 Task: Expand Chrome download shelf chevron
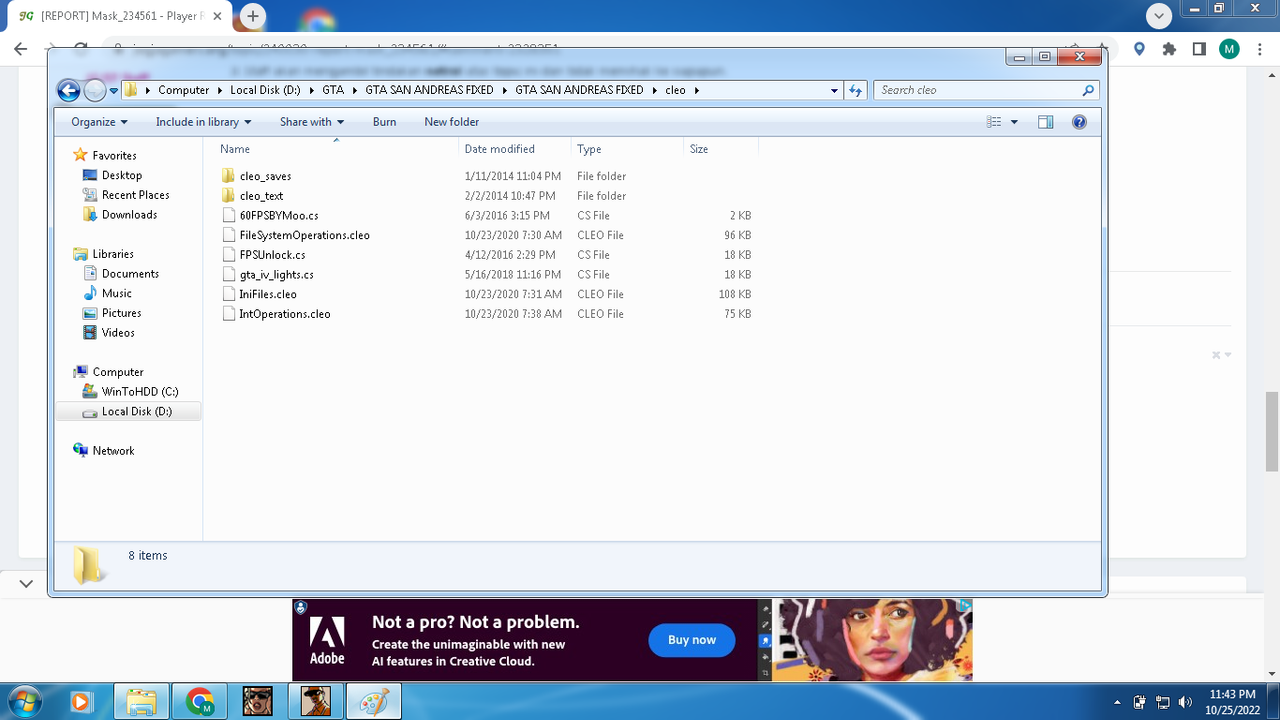click(27, 583)
